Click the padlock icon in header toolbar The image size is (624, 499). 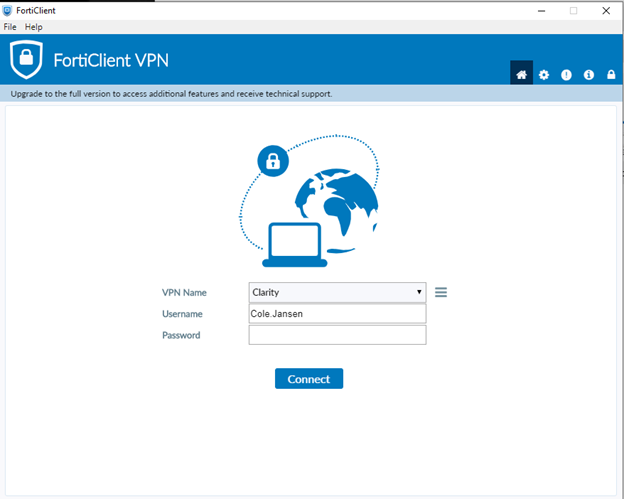coord(611,74)
